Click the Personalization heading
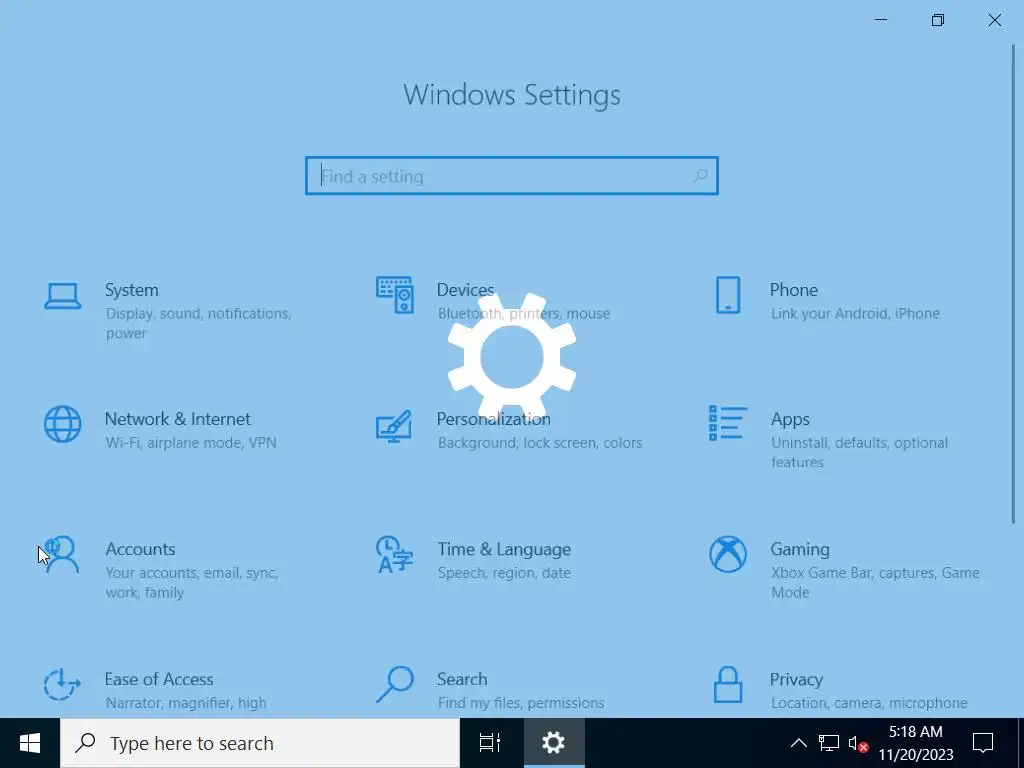1024x768 pixels. (494, 419)
